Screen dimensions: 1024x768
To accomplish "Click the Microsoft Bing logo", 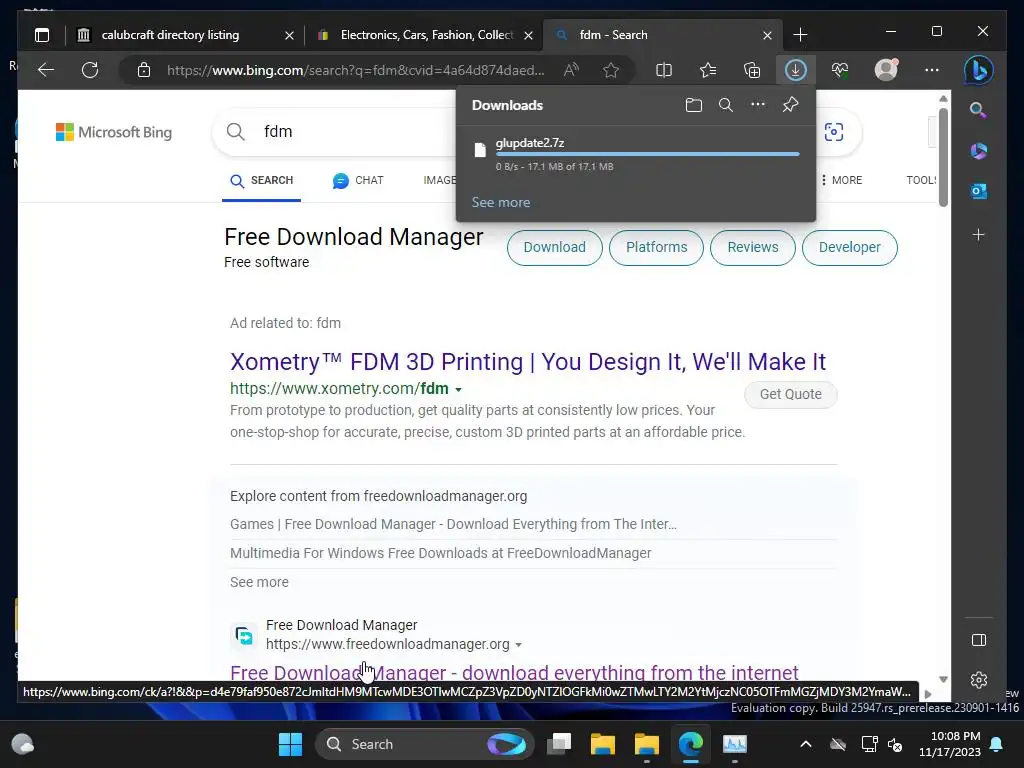I will coord(114,132).
